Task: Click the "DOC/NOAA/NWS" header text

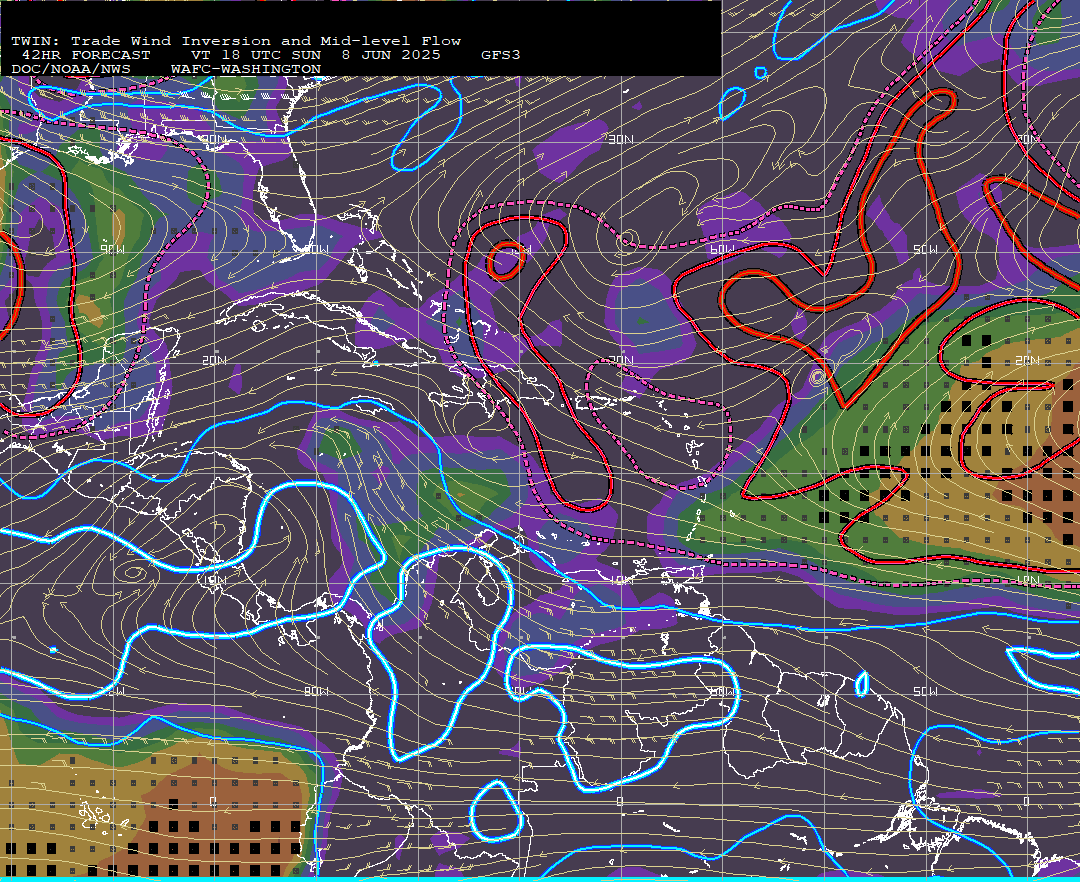Action: pos(71,70)
